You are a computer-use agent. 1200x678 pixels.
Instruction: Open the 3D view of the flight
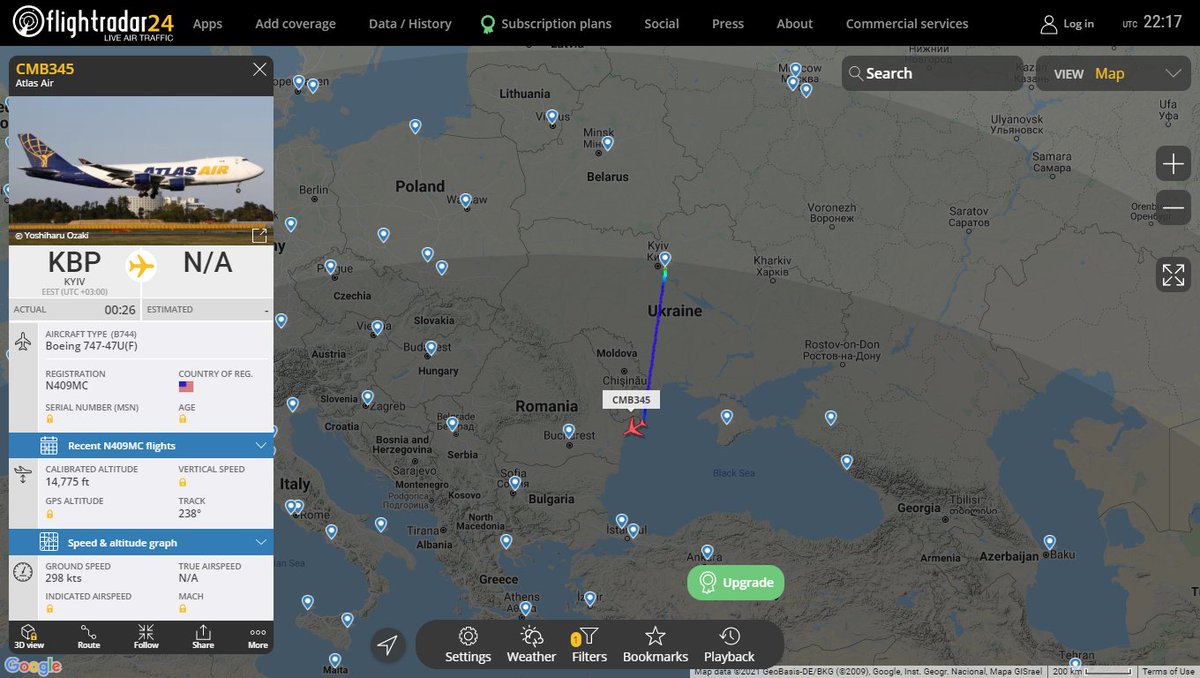[29, 636]
